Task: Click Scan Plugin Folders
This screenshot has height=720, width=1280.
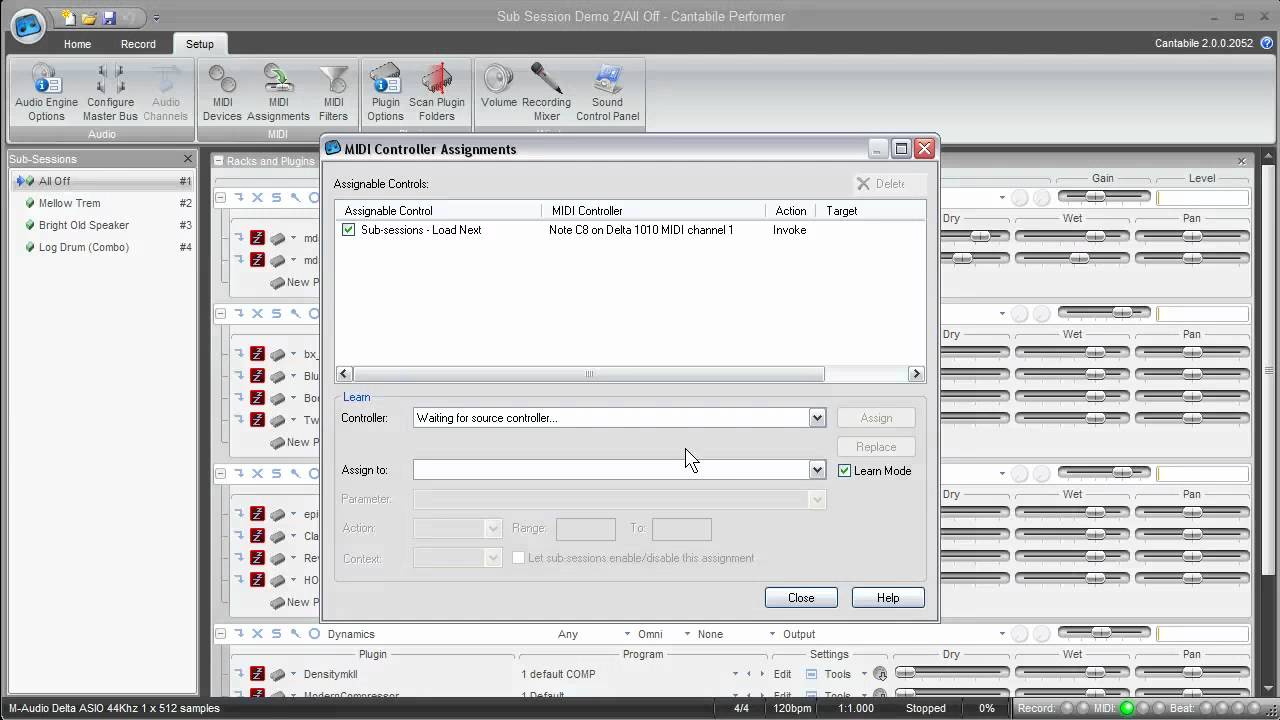Action: [436, 93]
